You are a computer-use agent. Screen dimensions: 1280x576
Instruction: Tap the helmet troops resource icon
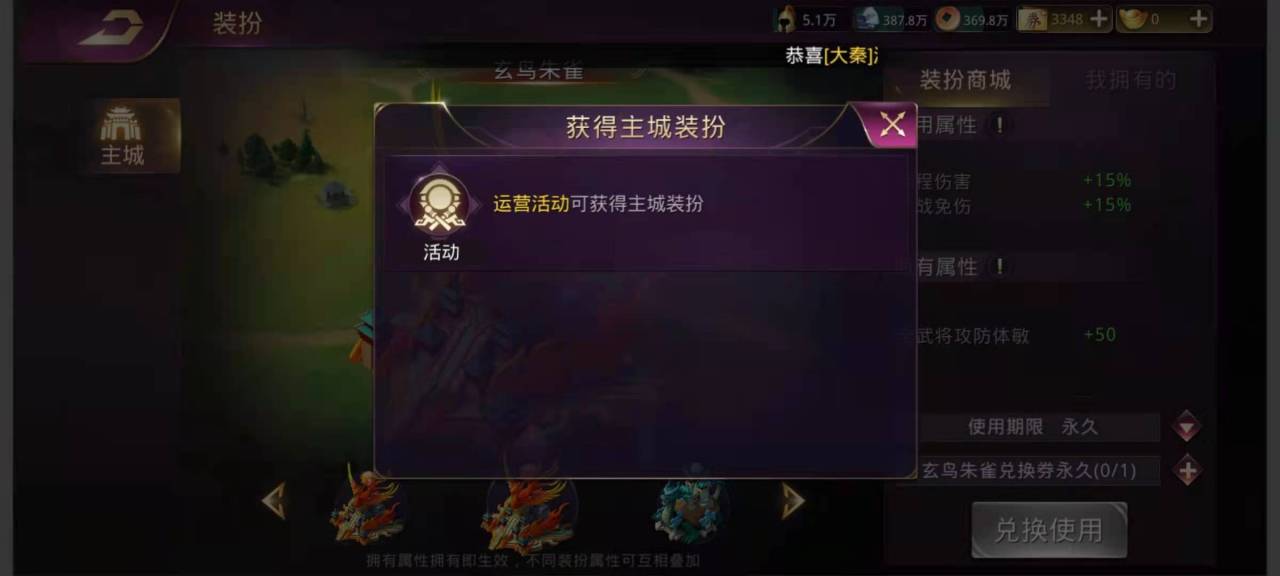pos(785,18)
